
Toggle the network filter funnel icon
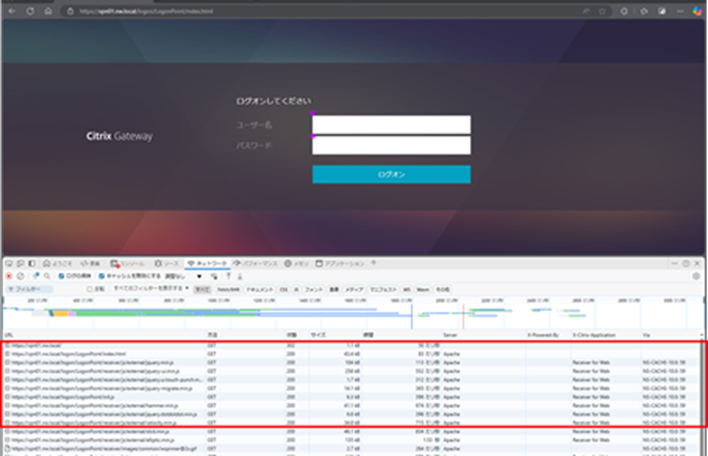coord(36,276)
